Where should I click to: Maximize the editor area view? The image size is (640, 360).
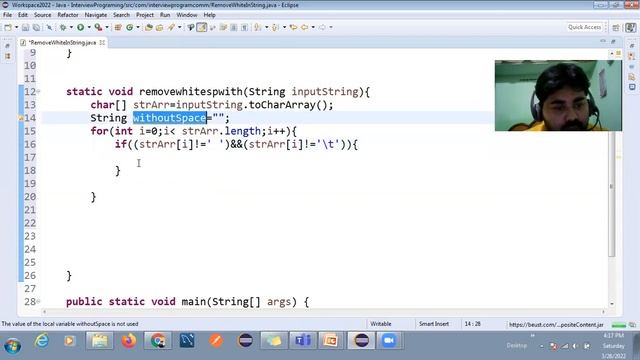(x=613, y=41)
